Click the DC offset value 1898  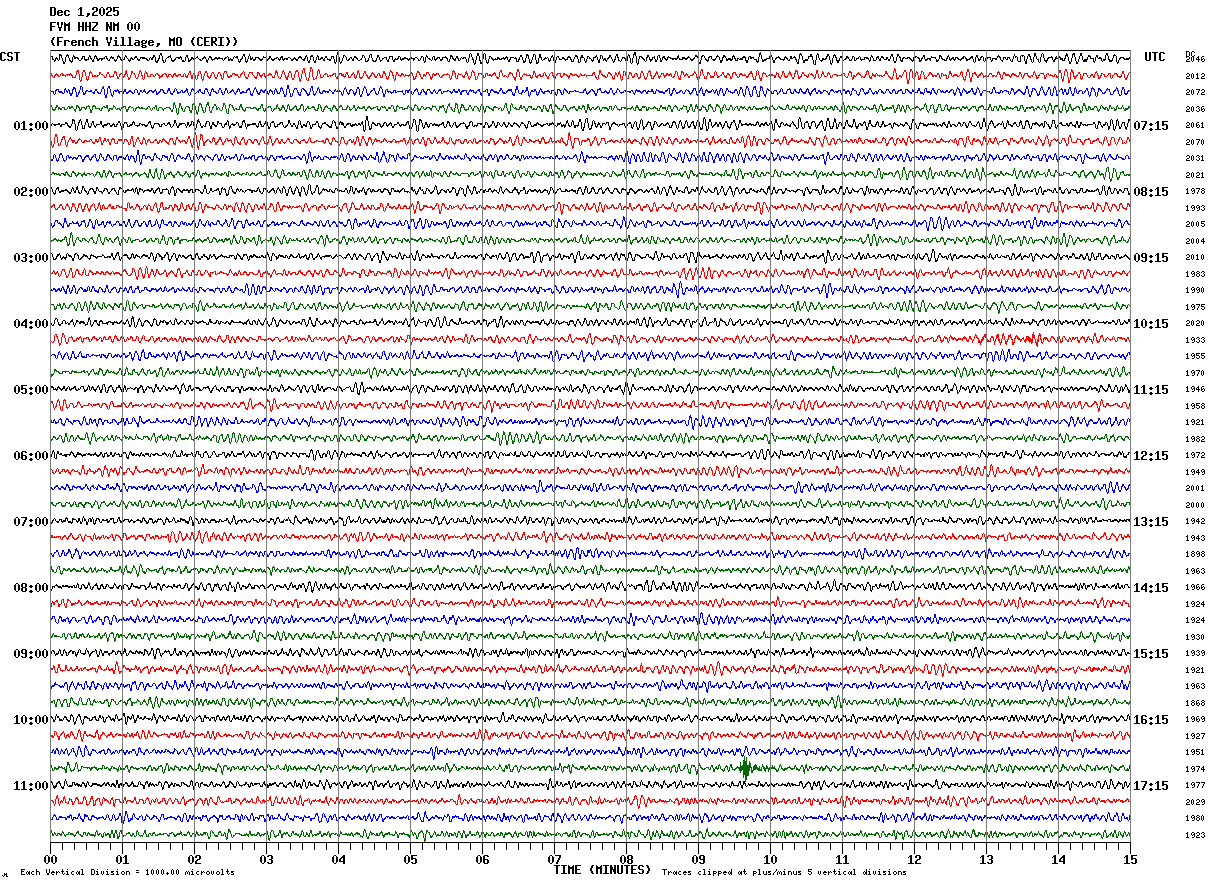pos(1195,554)
